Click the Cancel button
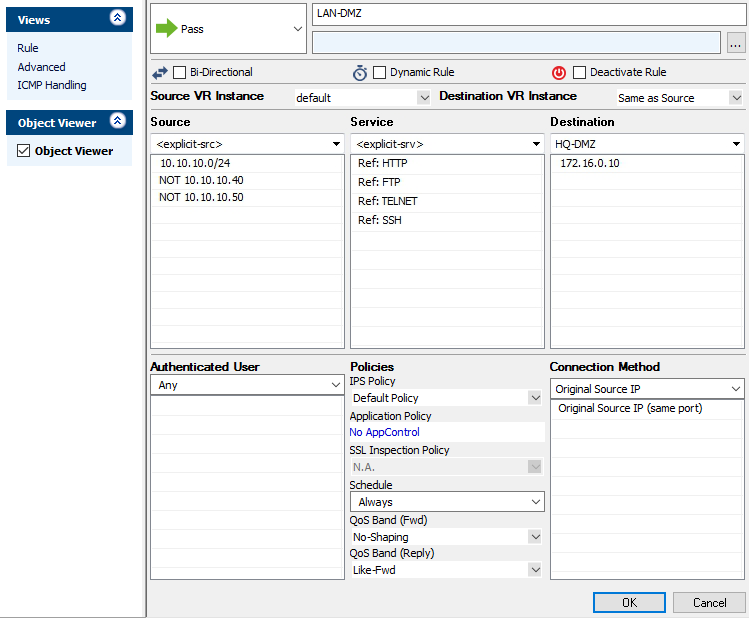 (x=709, y=603)
